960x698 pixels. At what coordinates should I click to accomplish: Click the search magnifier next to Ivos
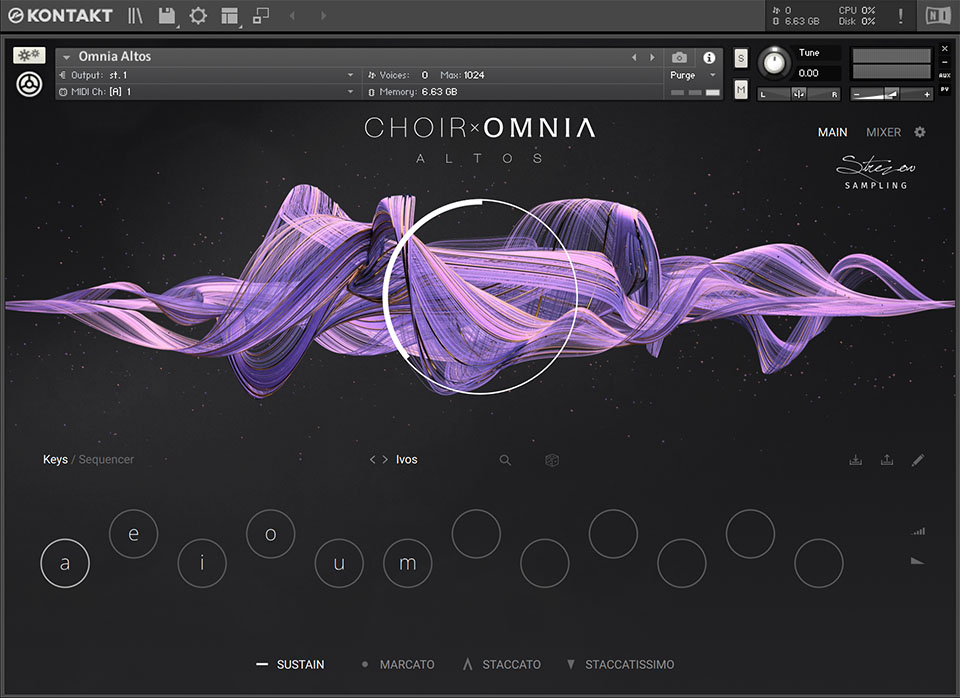coord(505,460)
